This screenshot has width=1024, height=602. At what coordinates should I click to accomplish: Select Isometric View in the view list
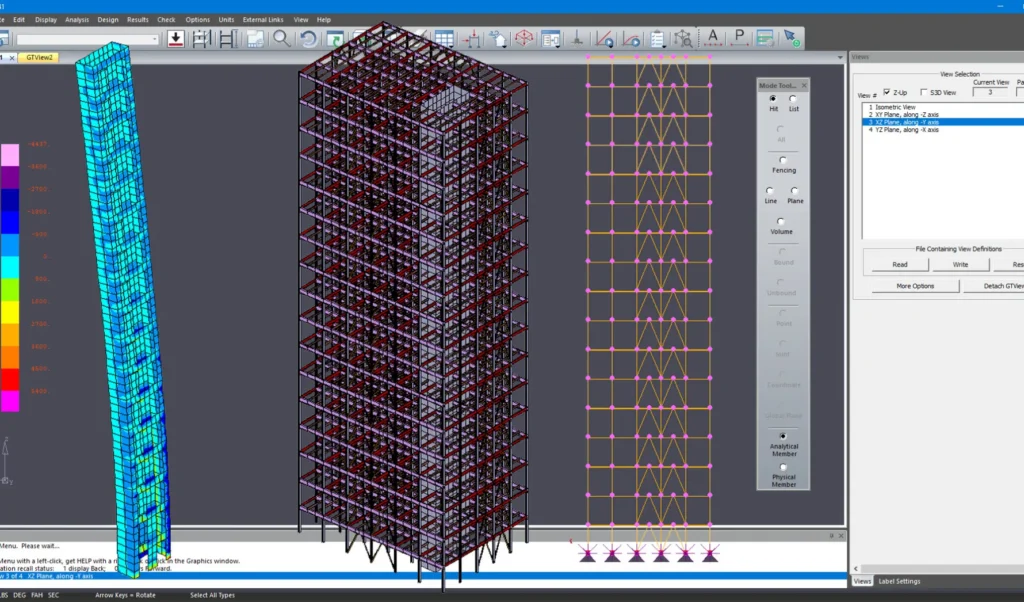pyautogui.click(x=892, y=107)
